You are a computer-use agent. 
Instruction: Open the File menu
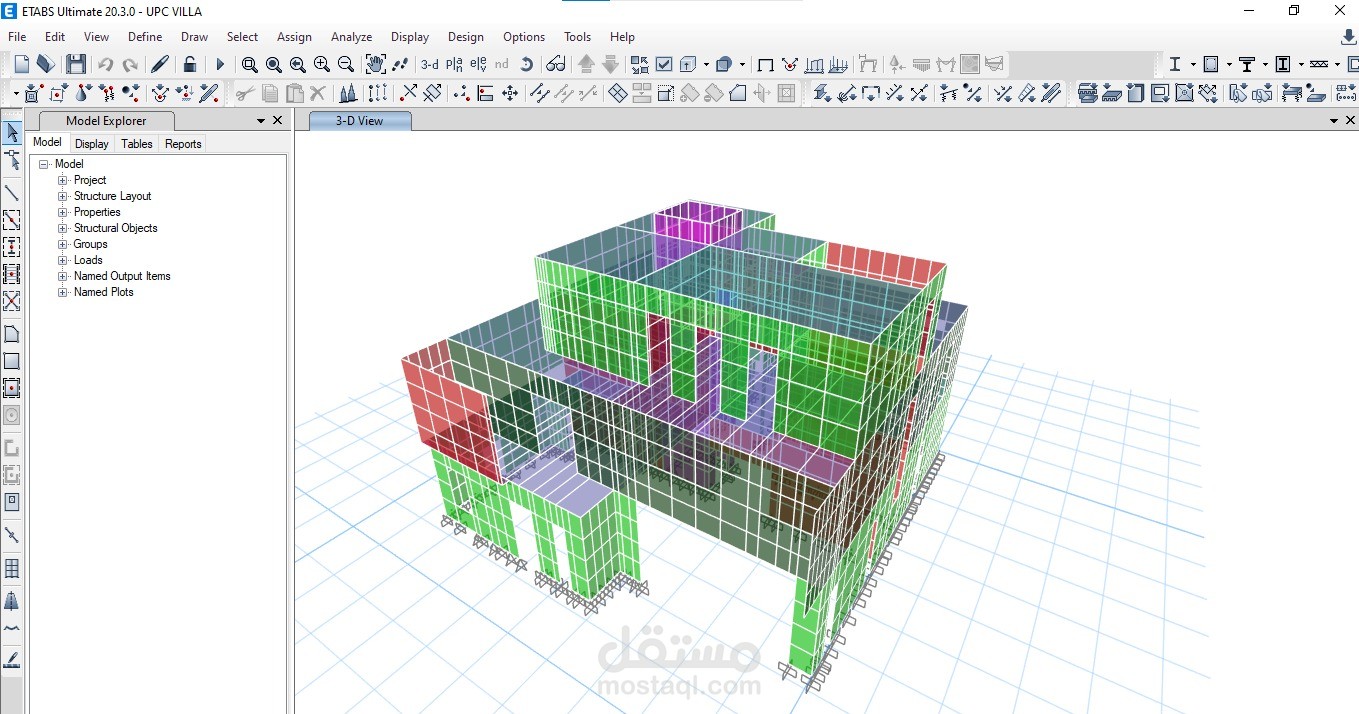point(17,37)
